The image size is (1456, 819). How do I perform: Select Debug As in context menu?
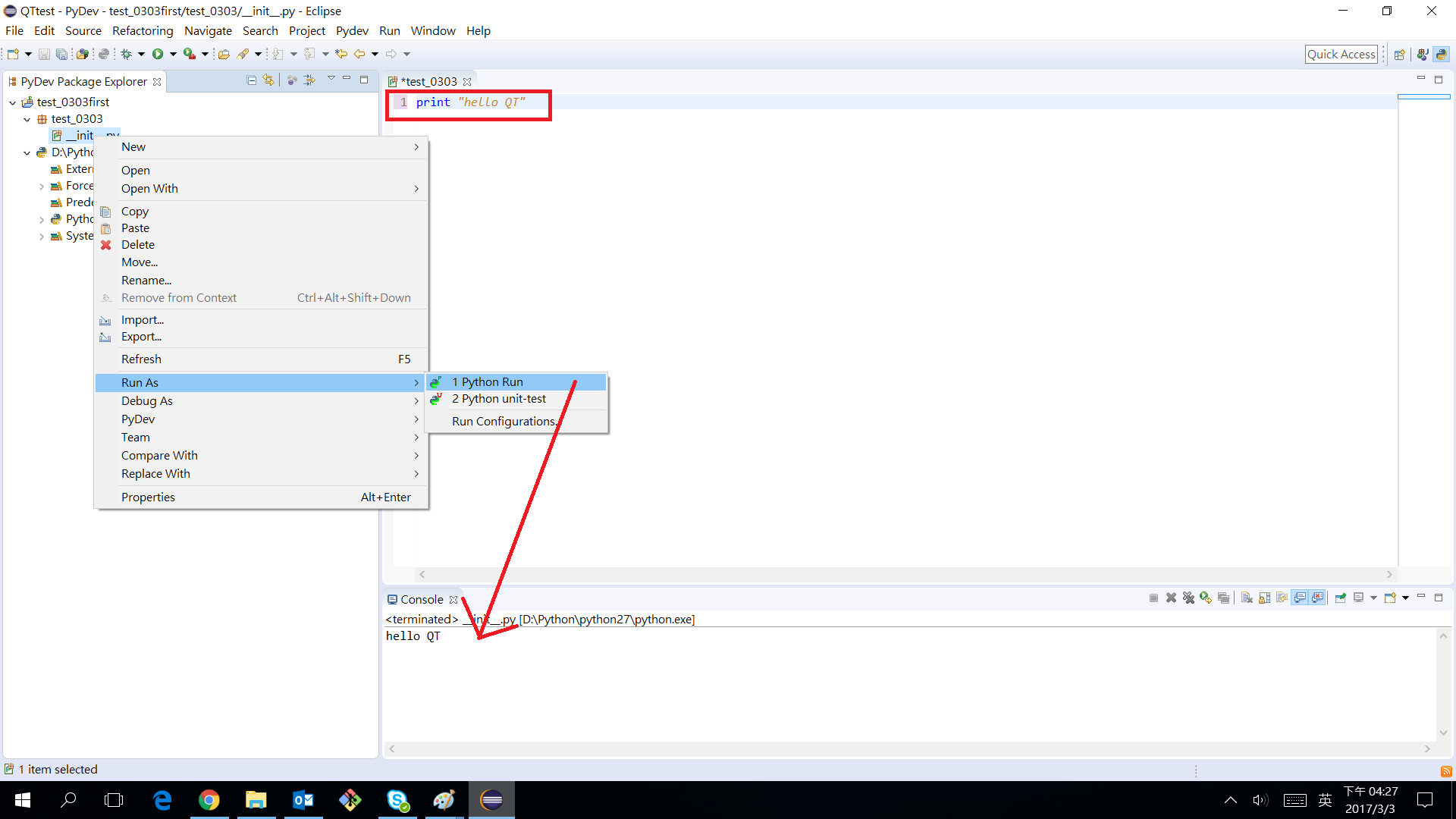pyautogui.click(x=262, y=401)
